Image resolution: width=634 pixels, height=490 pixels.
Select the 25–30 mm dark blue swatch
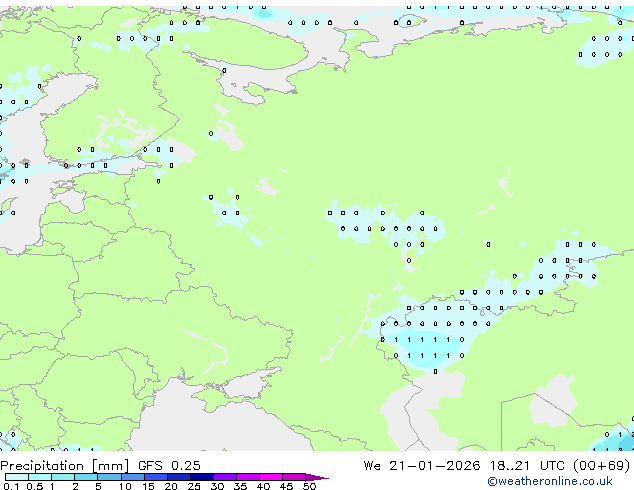pyautogui.click(x=202, y=477)
